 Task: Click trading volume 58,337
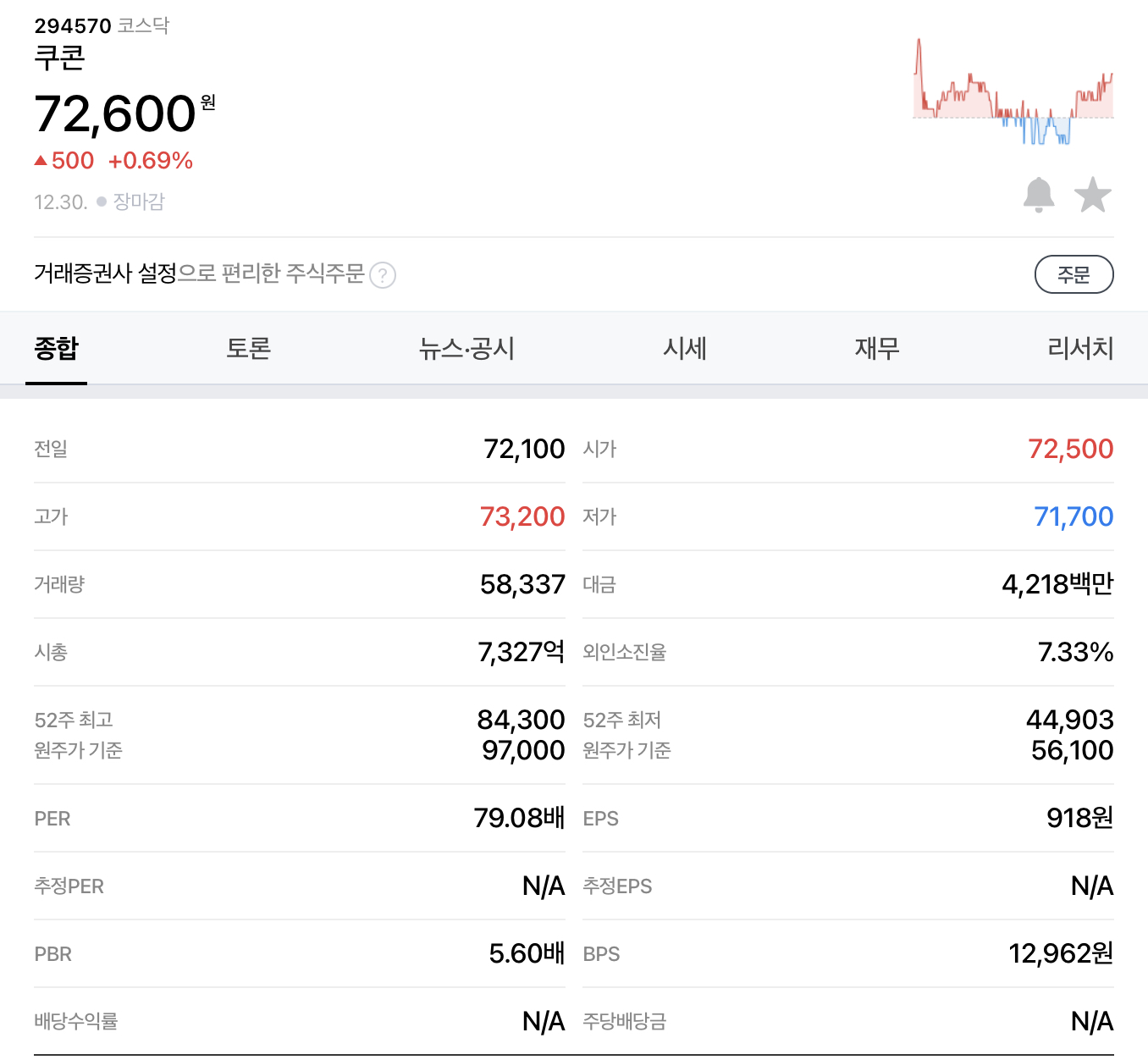point(522,584)
